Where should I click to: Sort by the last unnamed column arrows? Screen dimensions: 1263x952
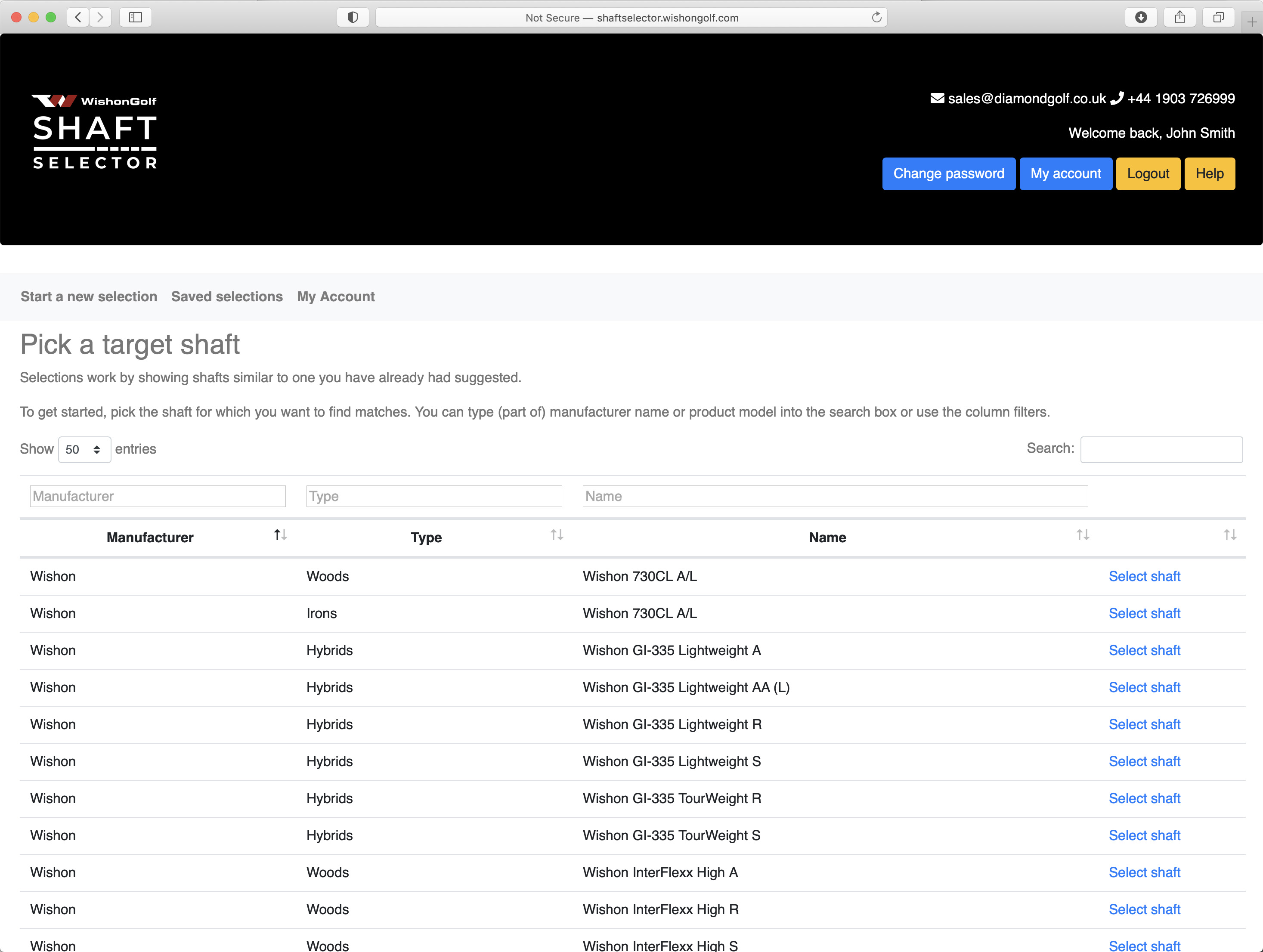coord(1230,535)
